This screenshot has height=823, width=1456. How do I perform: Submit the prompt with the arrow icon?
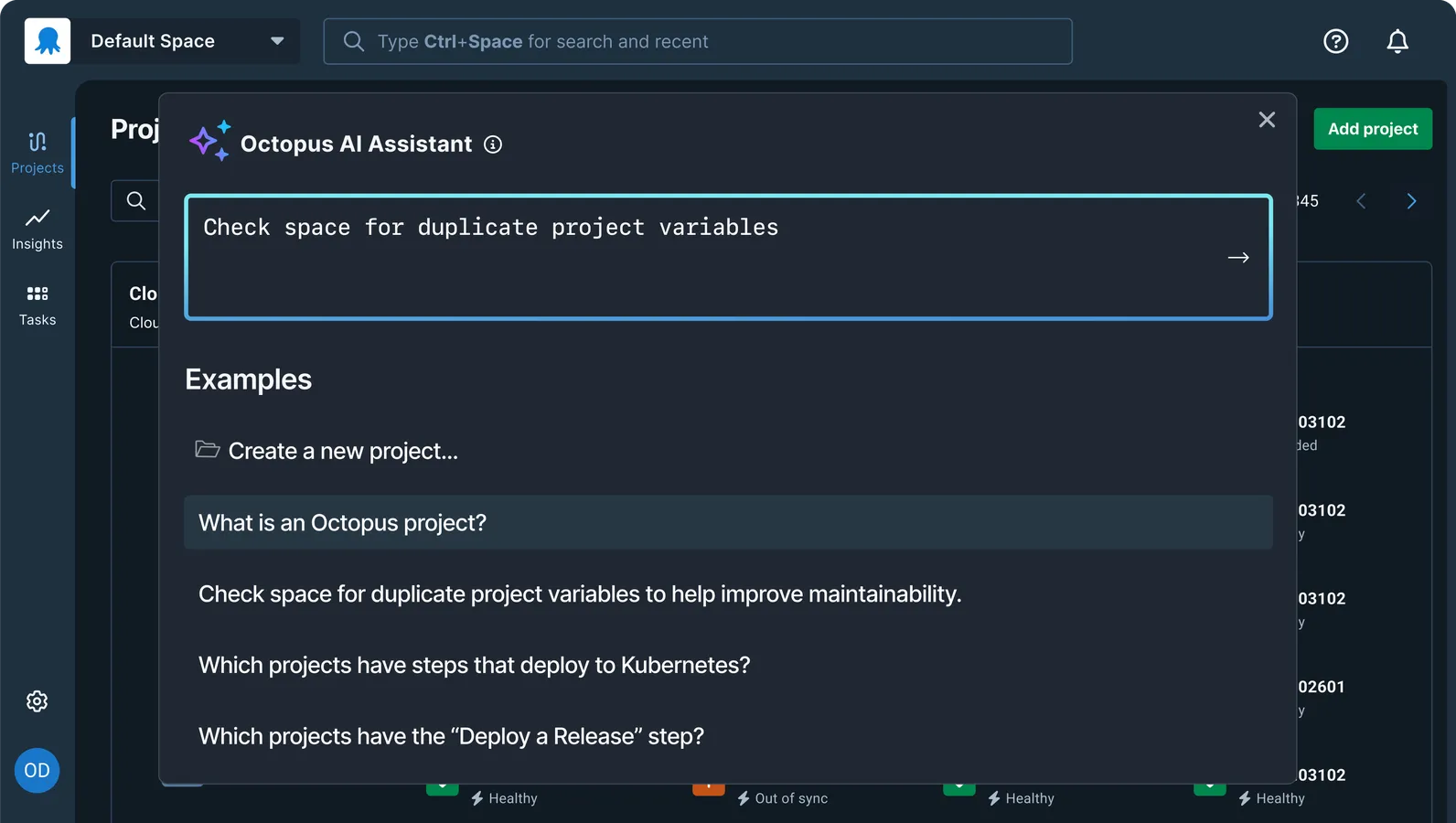click(x=1238, y=258)
